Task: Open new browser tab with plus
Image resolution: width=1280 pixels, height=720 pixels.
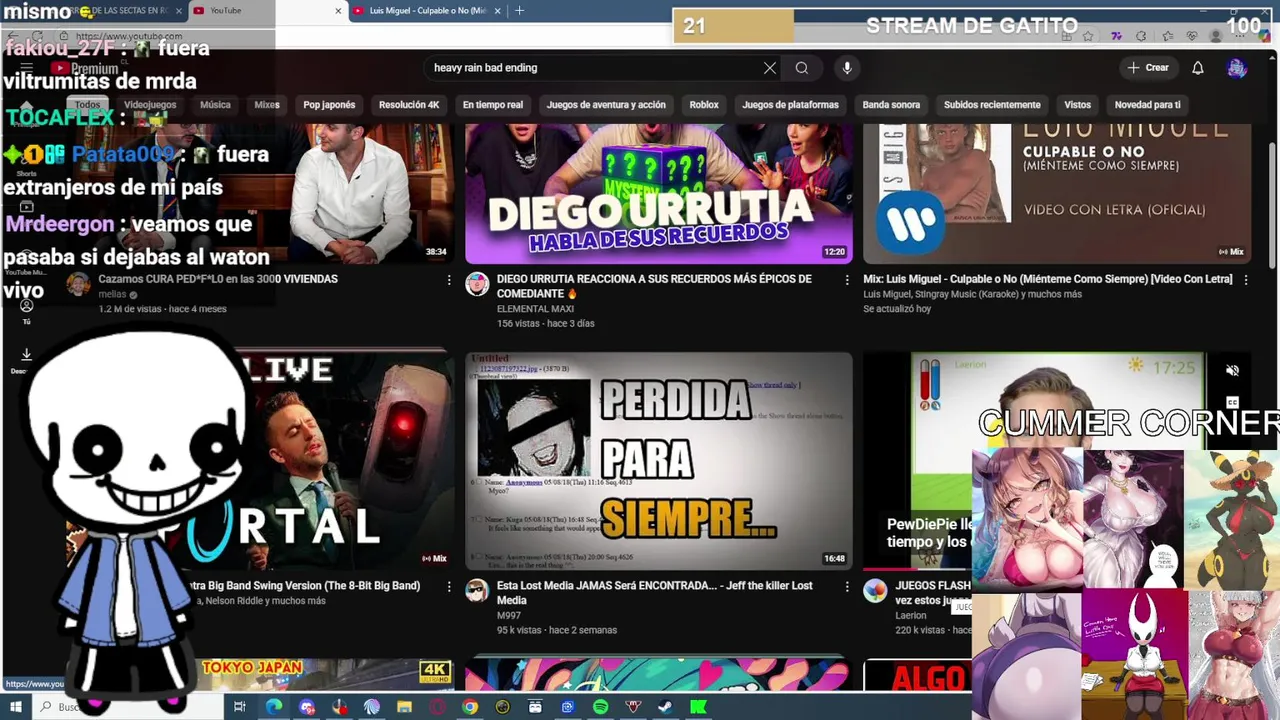Action: [519, 11]
